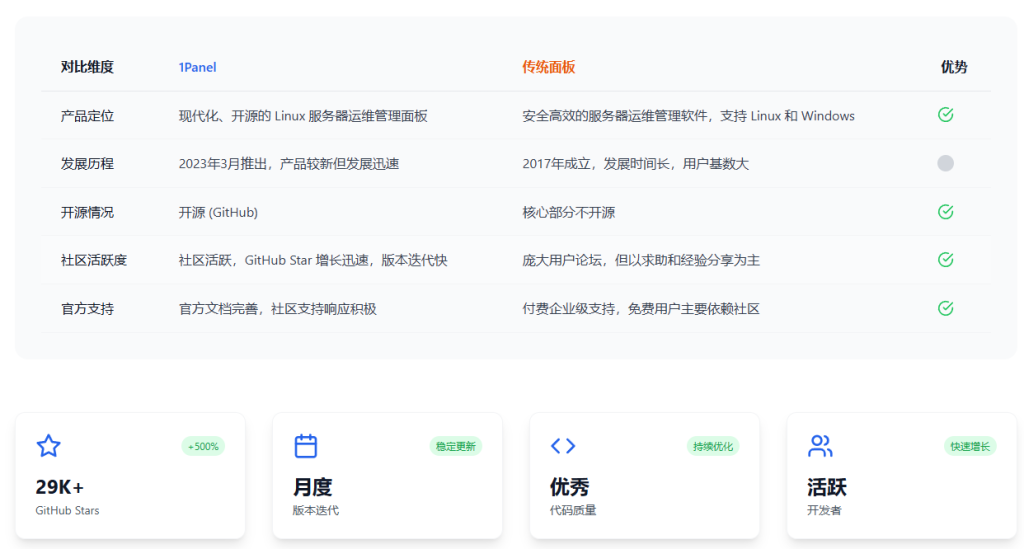Image resolution: width=1024 pixels, height=549 pixels.
Task: Click the gray circle in 发展历程 row
Action: 945,163
